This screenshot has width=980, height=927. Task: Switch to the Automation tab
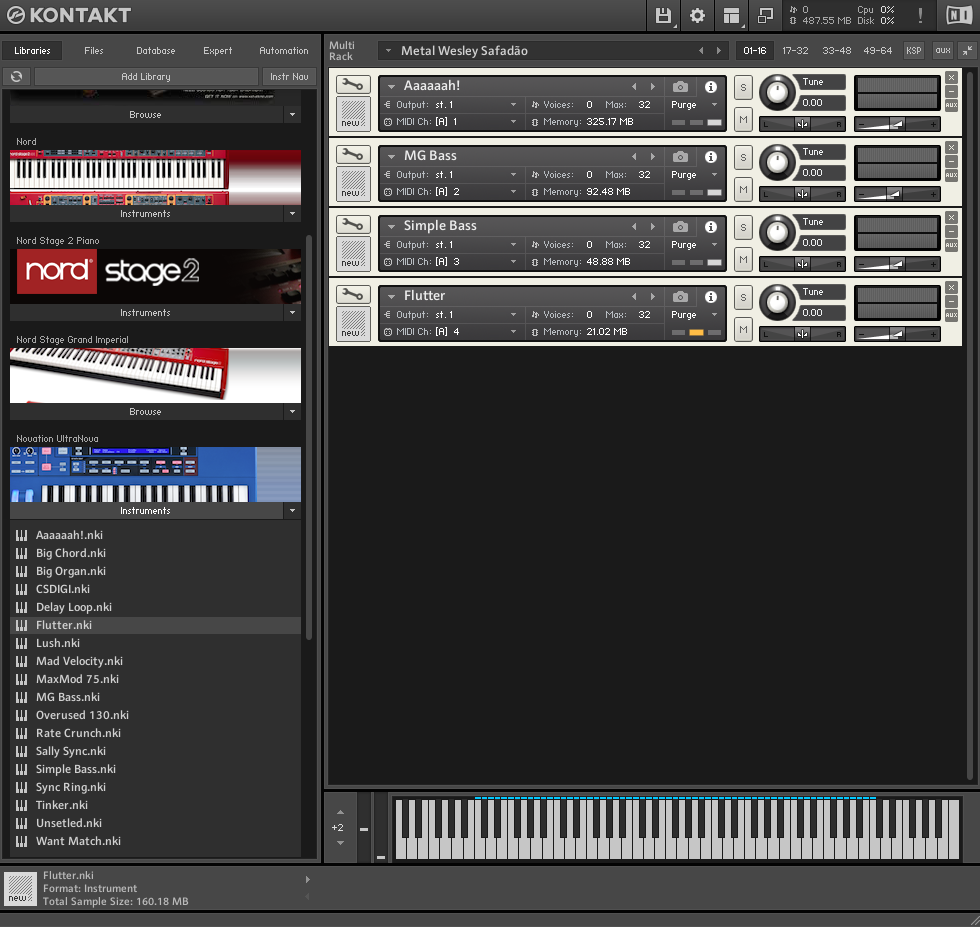point(284,51)
